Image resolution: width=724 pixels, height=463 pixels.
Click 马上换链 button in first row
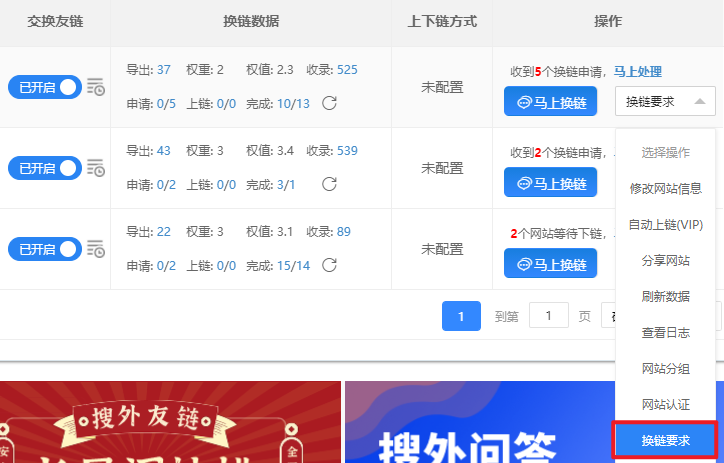coord(550,101)
